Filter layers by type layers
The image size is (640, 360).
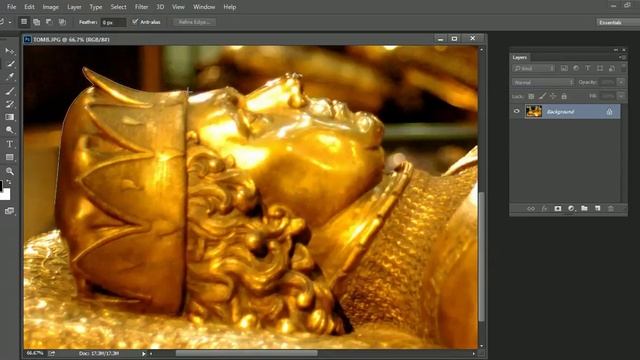pyautogui.click(x=588, y=69)
